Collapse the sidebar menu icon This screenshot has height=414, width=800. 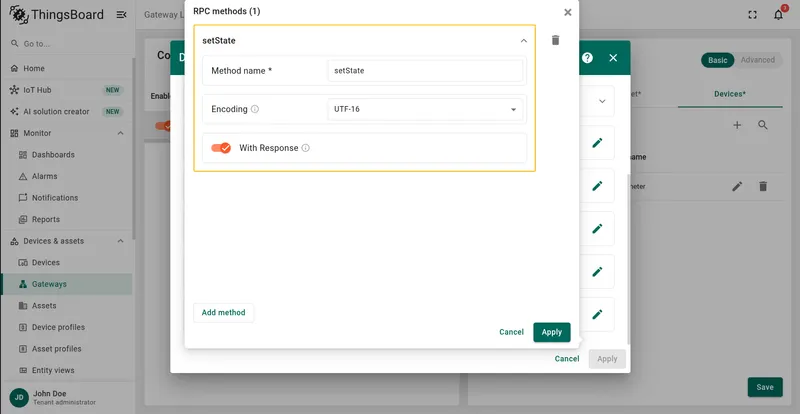coord(121,15)
